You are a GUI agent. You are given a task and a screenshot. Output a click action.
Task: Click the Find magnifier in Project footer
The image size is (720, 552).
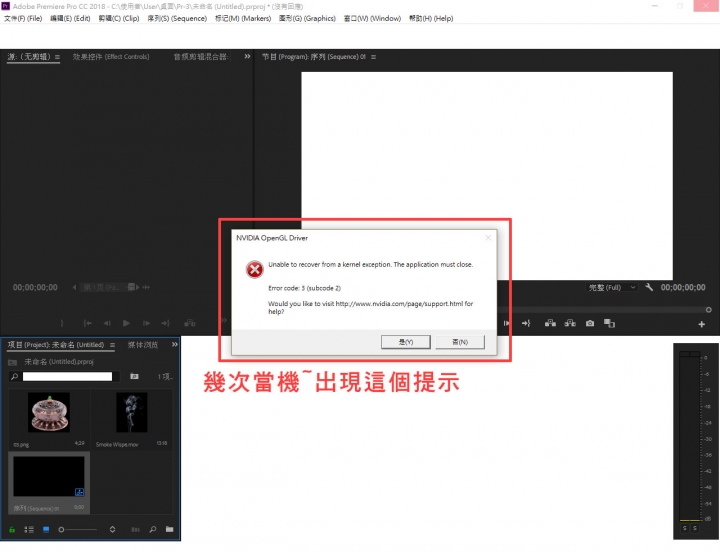tap(152, 530)
